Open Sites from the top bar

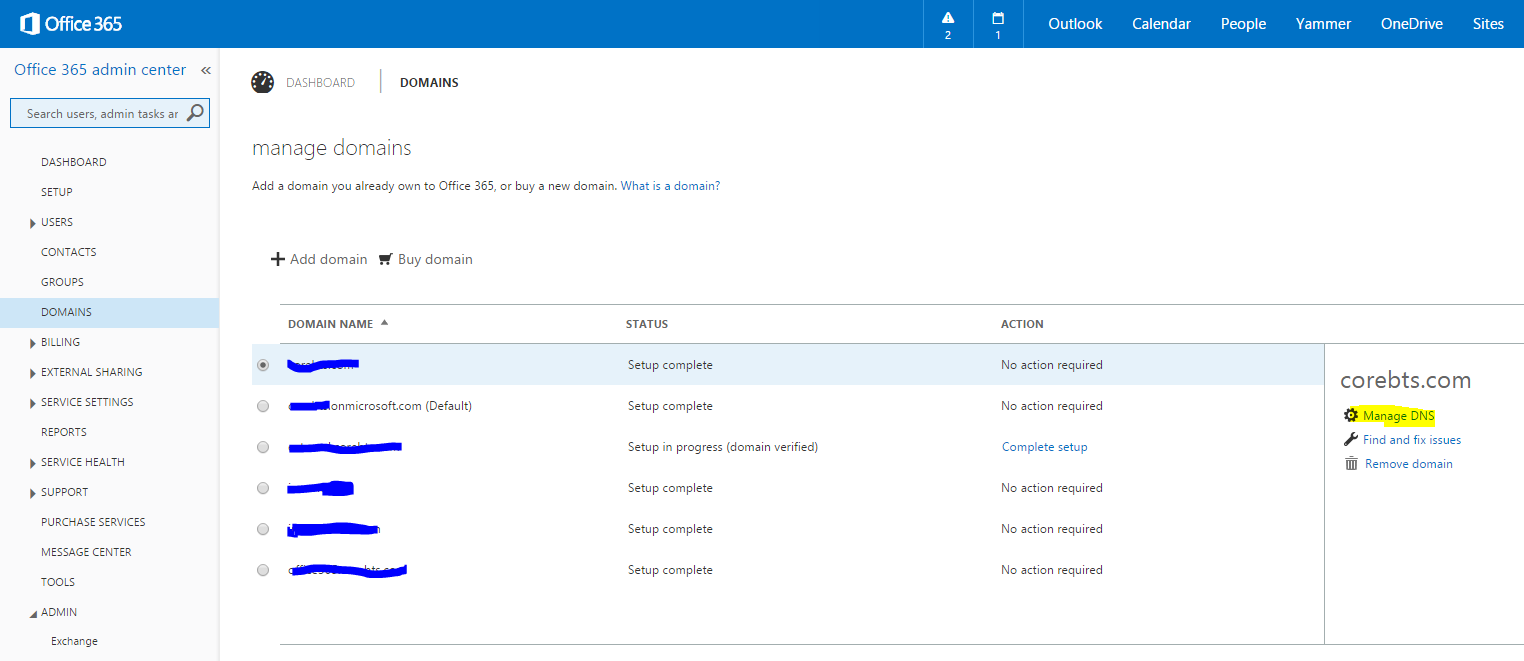pyautogui.click(x=1488, y=24)
